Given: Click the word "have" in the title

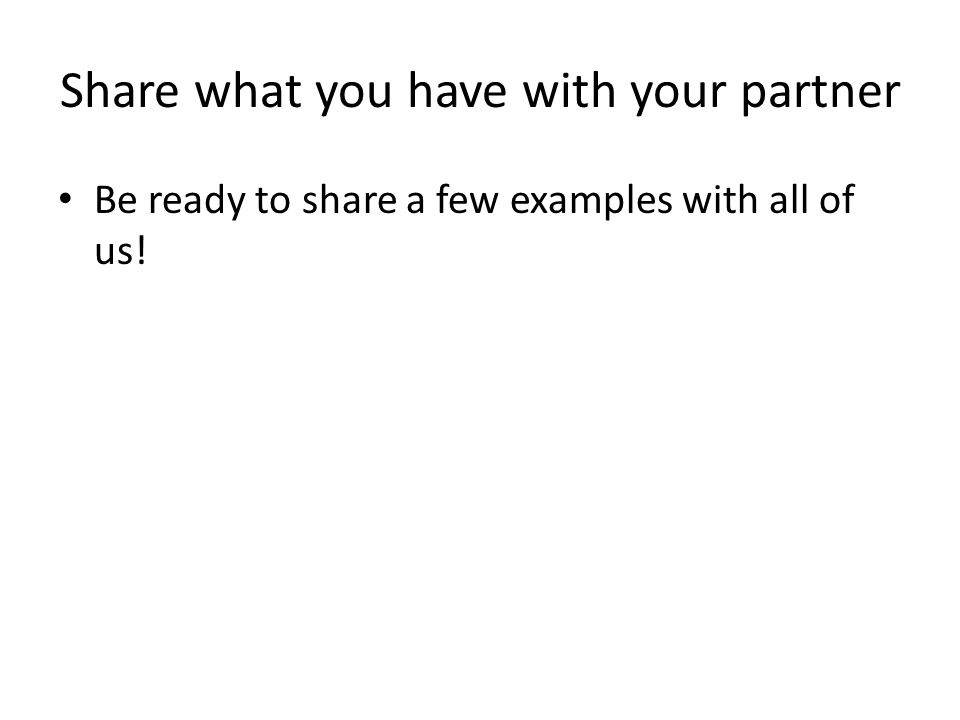Looking at the screenshot, I should point(457,91).
